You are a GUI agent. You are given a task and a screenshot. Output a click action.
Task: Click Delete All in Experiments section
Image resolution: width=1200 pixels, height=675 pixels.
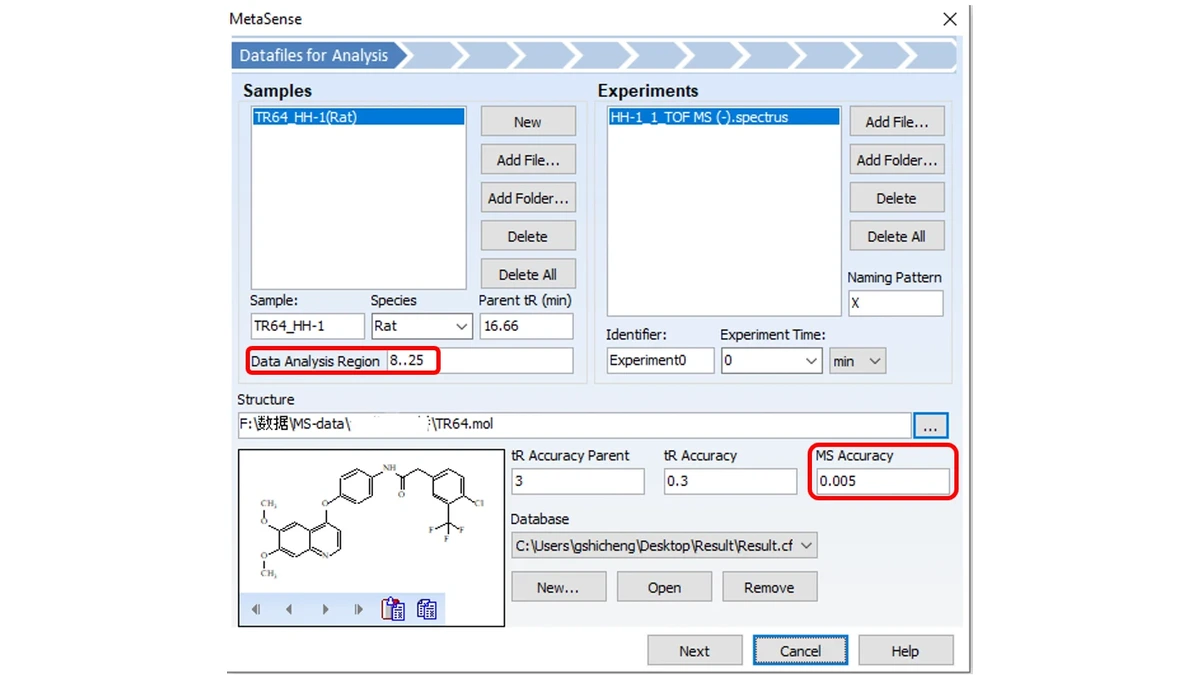pyautogui.click(x=897, y=236)
